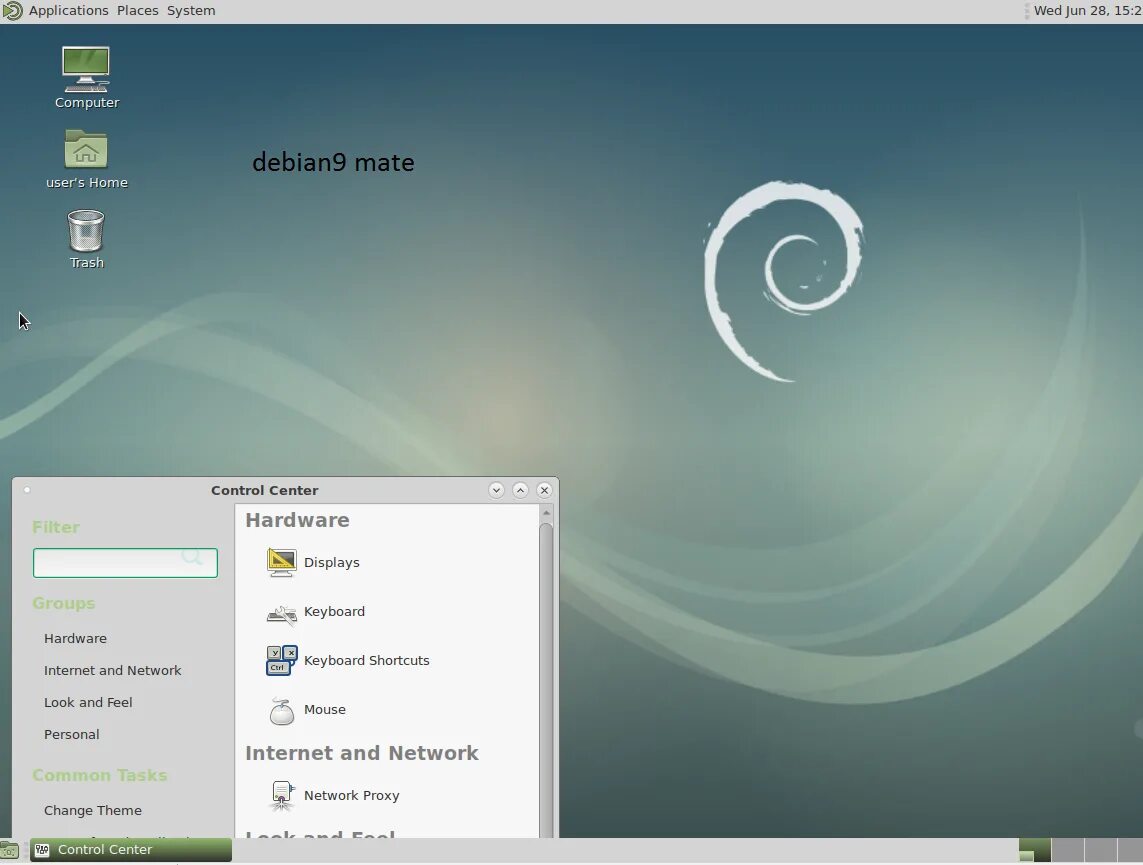1143x865 pixels.
Task: Click the clock in the top panel
Action: [x=1088, y=11]
